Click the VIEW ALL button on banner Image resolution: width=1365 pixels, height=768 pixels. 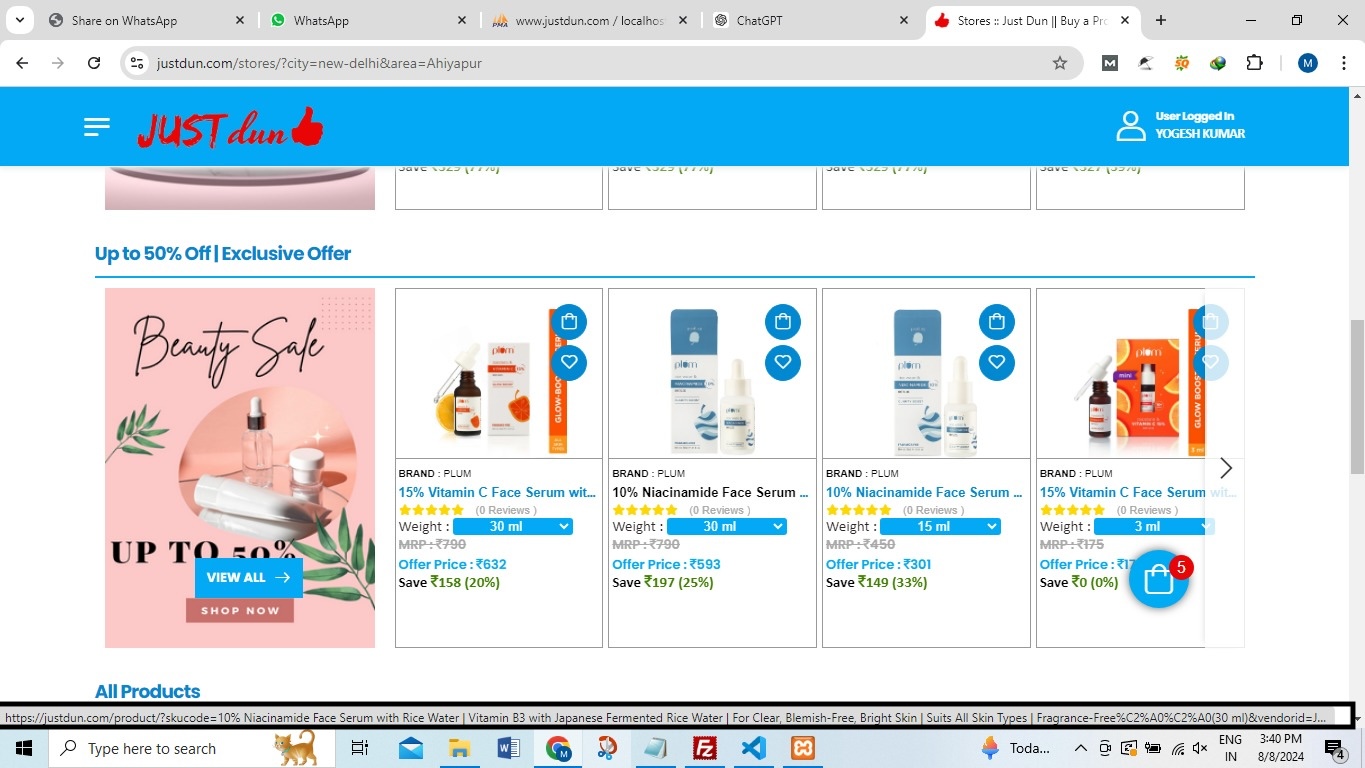(x=248, y=577)
